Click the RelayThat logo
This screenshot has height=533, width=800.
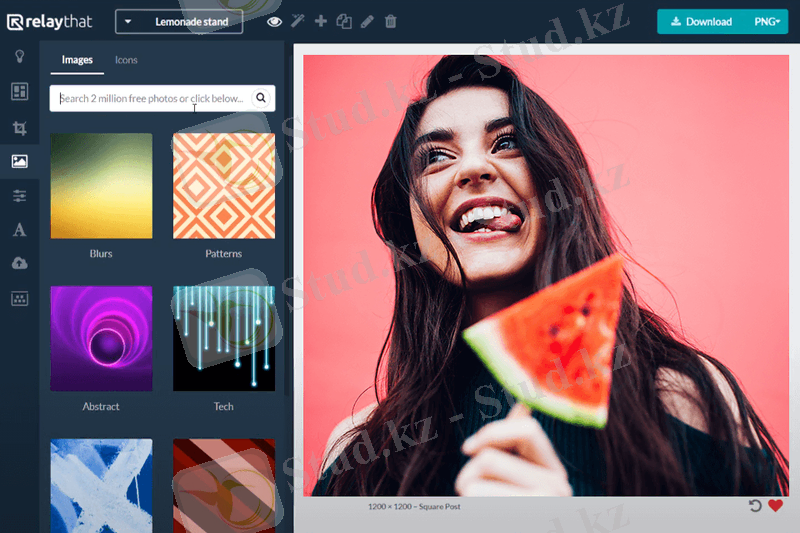[49, 22]
